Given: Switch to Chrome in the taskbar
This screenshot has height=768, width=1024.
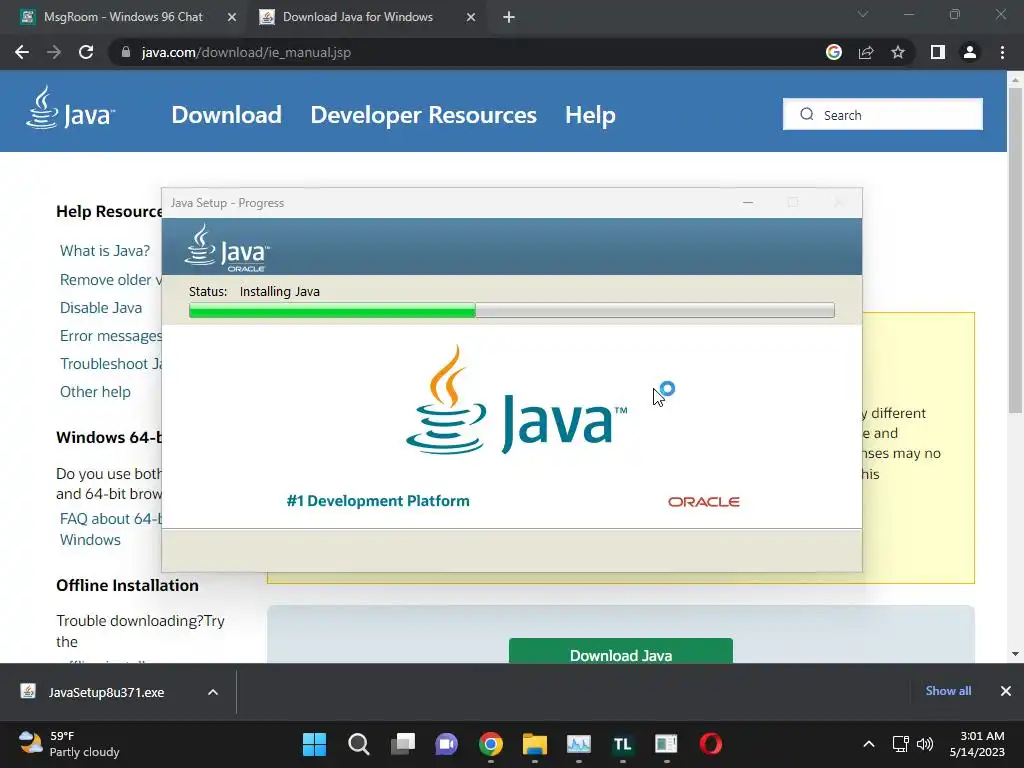Looking at the screenshot, I should coord(490,744).
